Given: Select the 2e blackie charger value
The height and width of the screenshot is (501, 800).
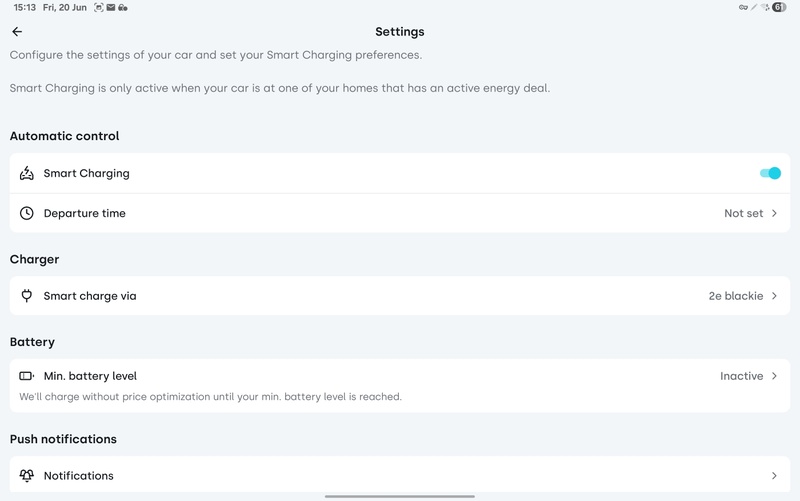Looking at the screenshot, I should point(735,296).
